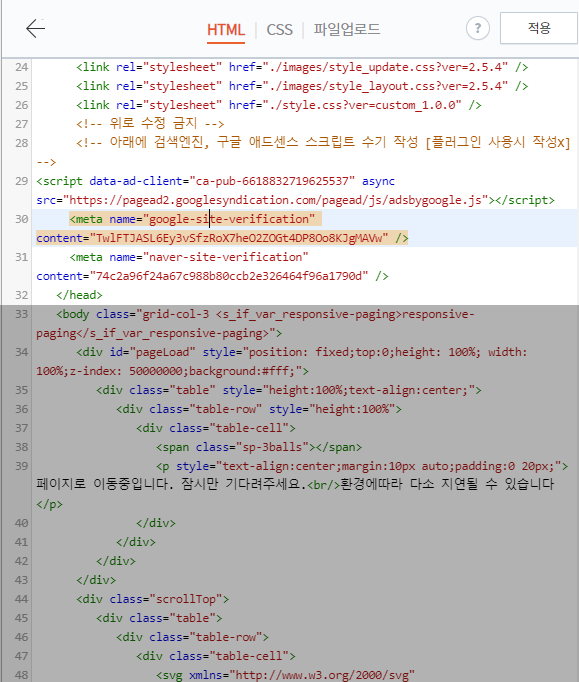The width and height of the screenshot is (579, 682).
Task: Select line number 24 in gutter
Action: coord(21,67)
